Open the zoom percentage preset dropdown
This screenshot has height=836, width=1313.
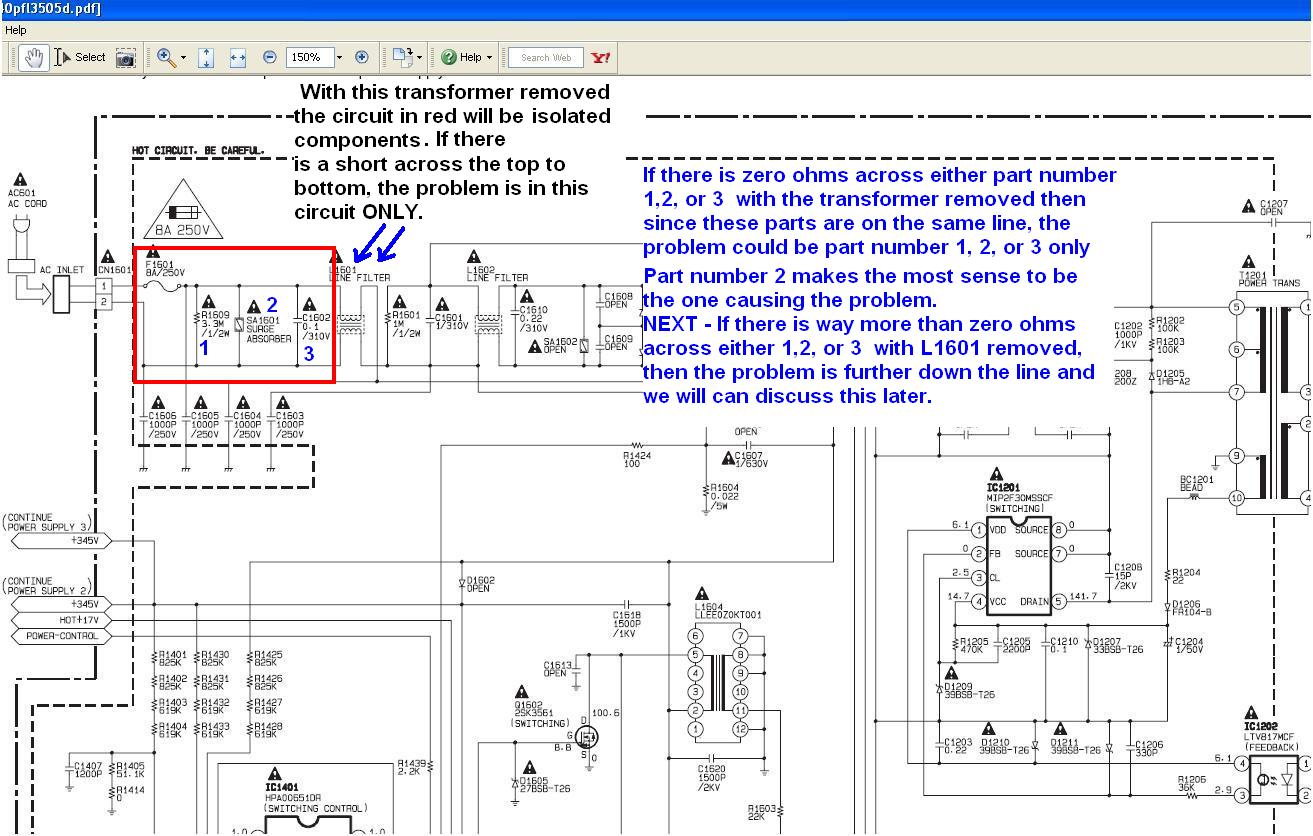[x=339, y=58]
